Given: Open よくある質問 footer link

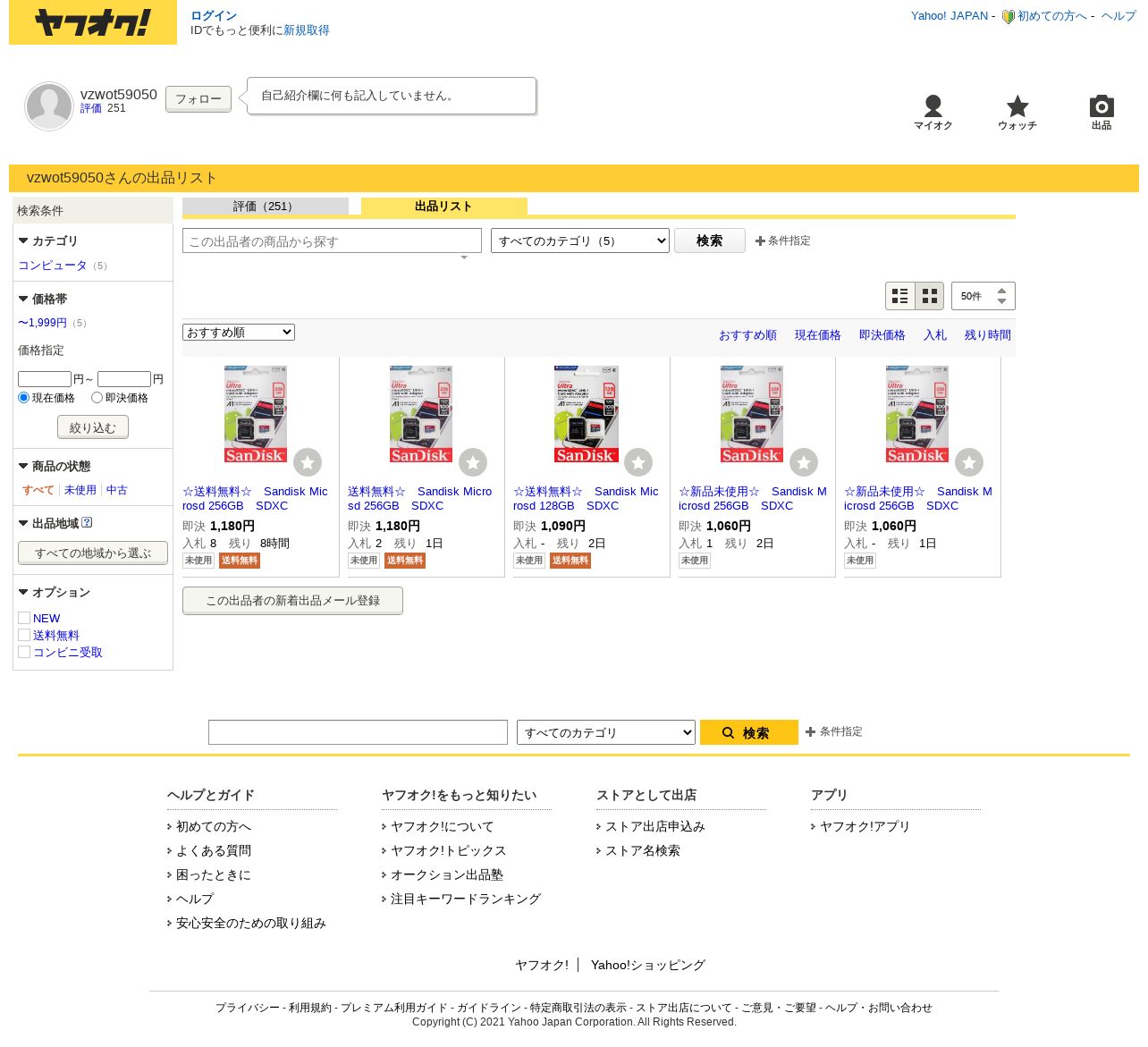Looking at the screenshot, I should tap(214, 850).
